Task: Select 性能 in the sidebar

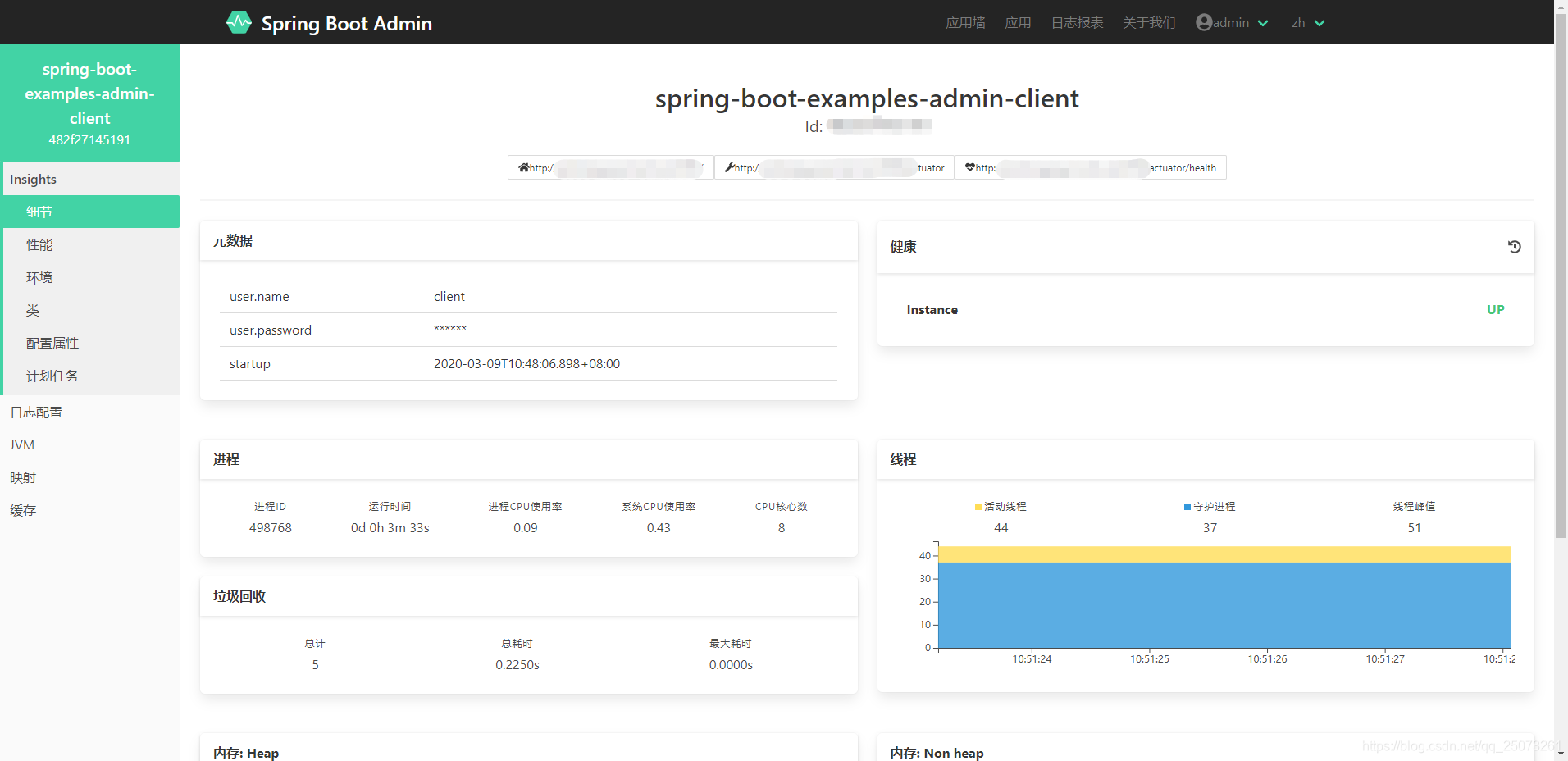Action: pyautogui.click(x=90, y=244)
